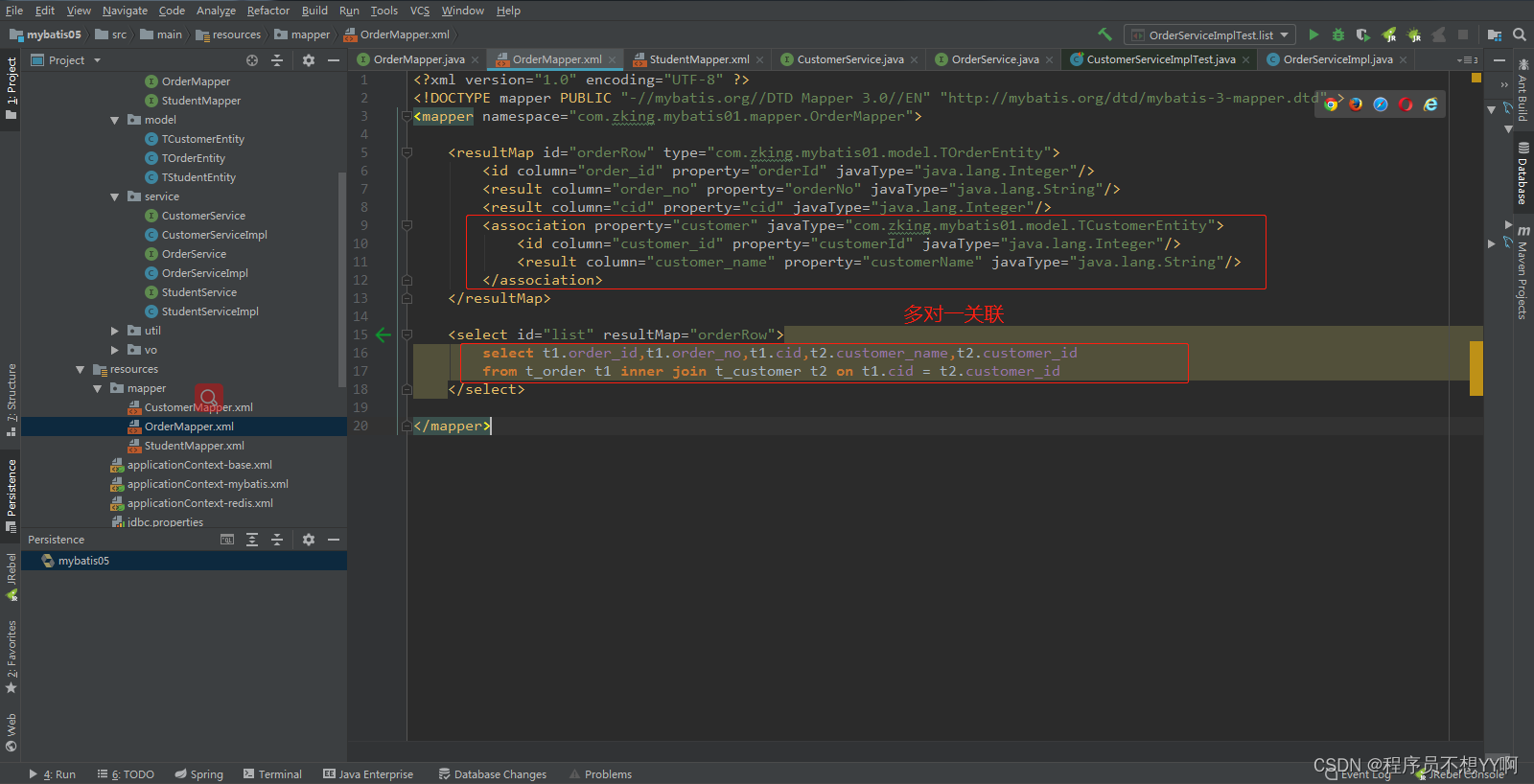Expand all in Persistence panel
The image size is (1534, 784).
tap(252, 540)
